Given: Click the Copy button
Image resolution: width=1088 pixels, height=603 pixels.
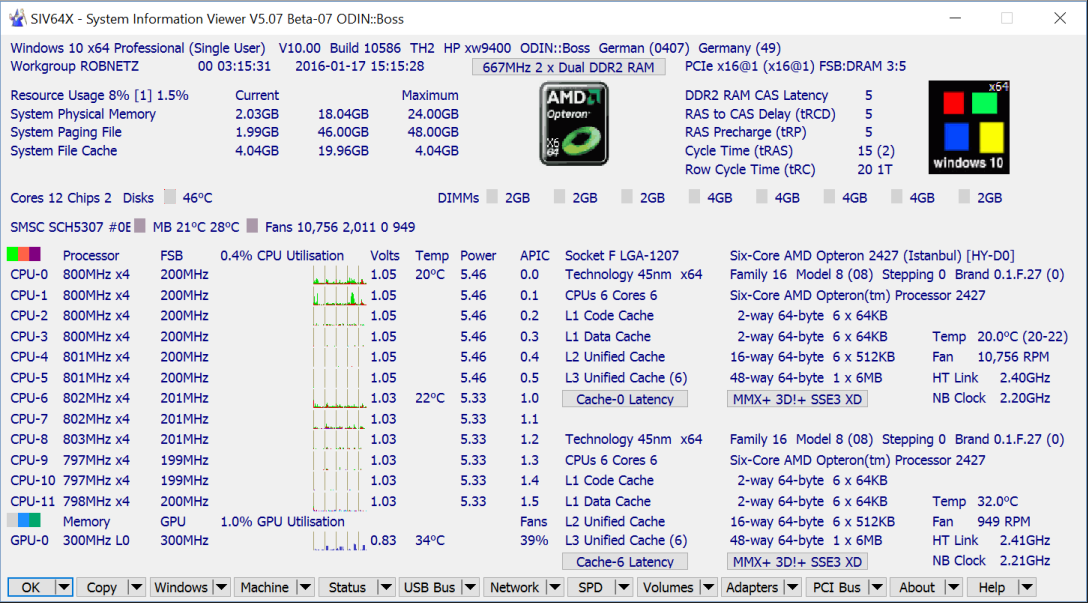Looking at the screenshot, I should click(101, 587).
